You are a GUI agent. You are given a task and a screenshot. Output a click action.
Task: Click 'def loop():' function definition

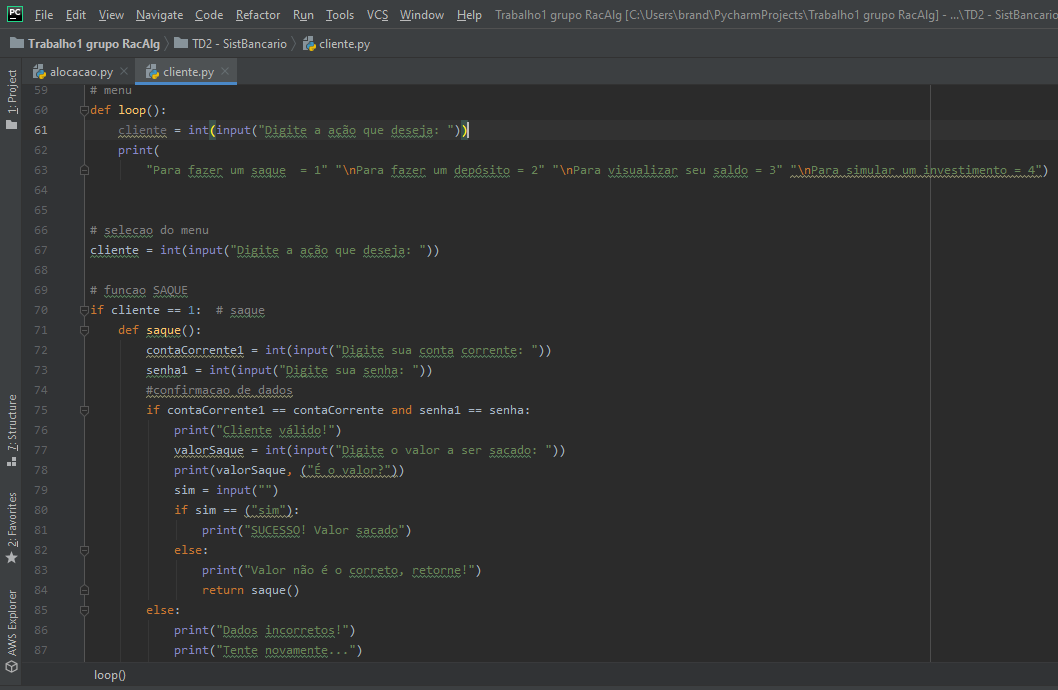tap(128, 110)
